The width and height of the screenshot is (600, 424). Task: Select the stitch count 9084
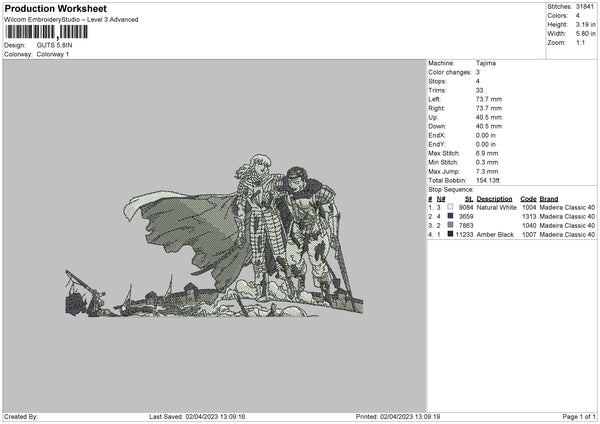click(x=466, y=207)
